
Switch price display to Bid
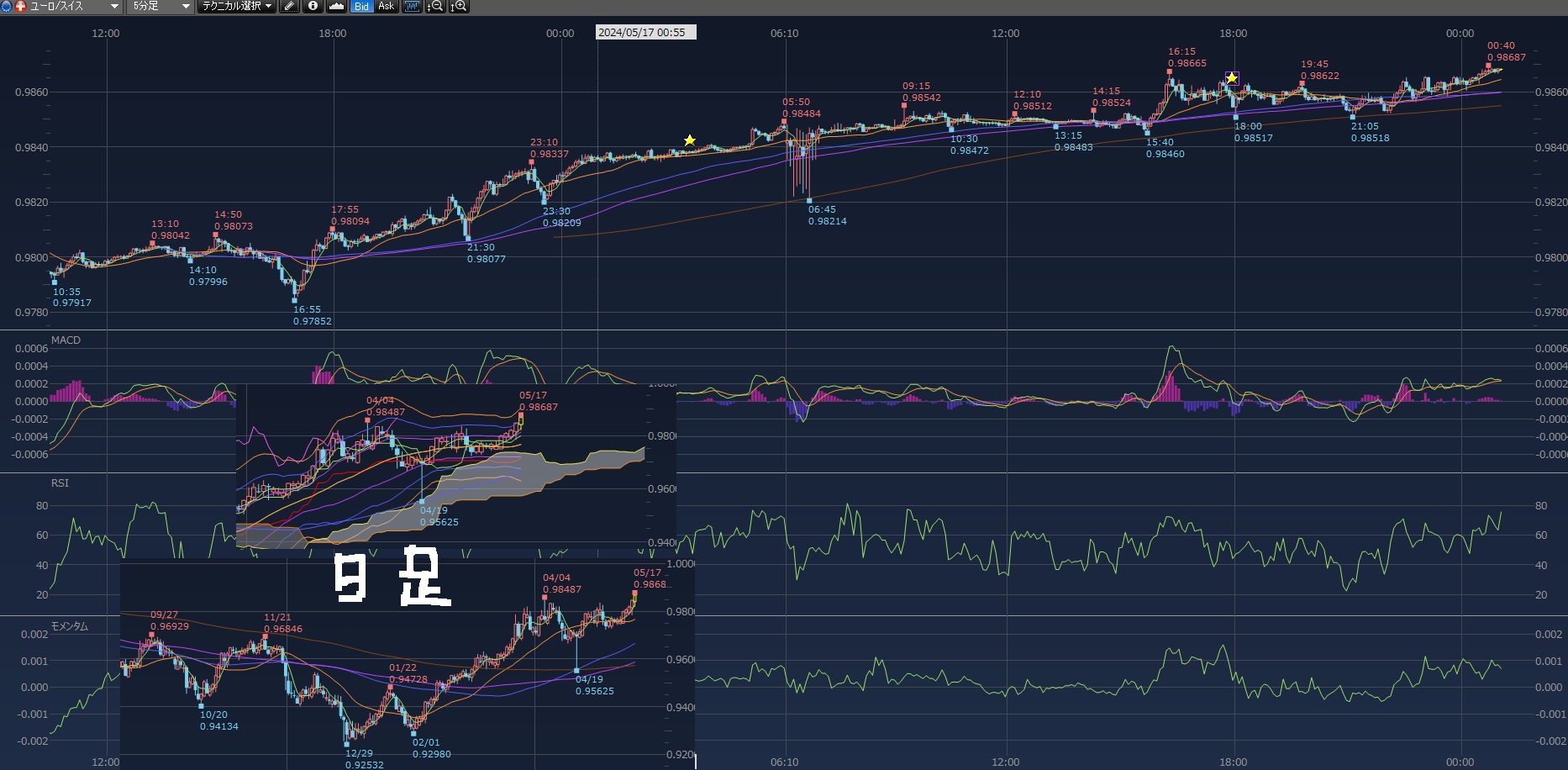(x=361, y=7)
